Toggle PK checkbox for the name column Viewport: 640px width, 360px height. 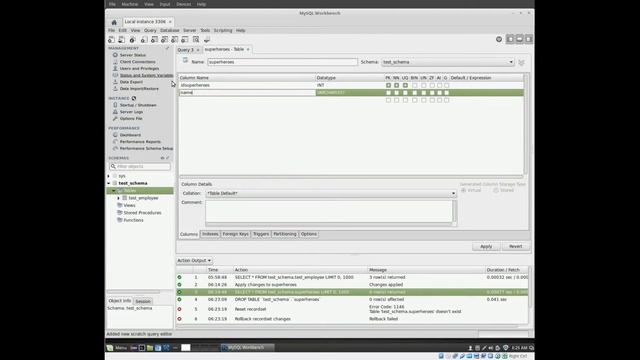pyautogui.click(x=388, y=93)
